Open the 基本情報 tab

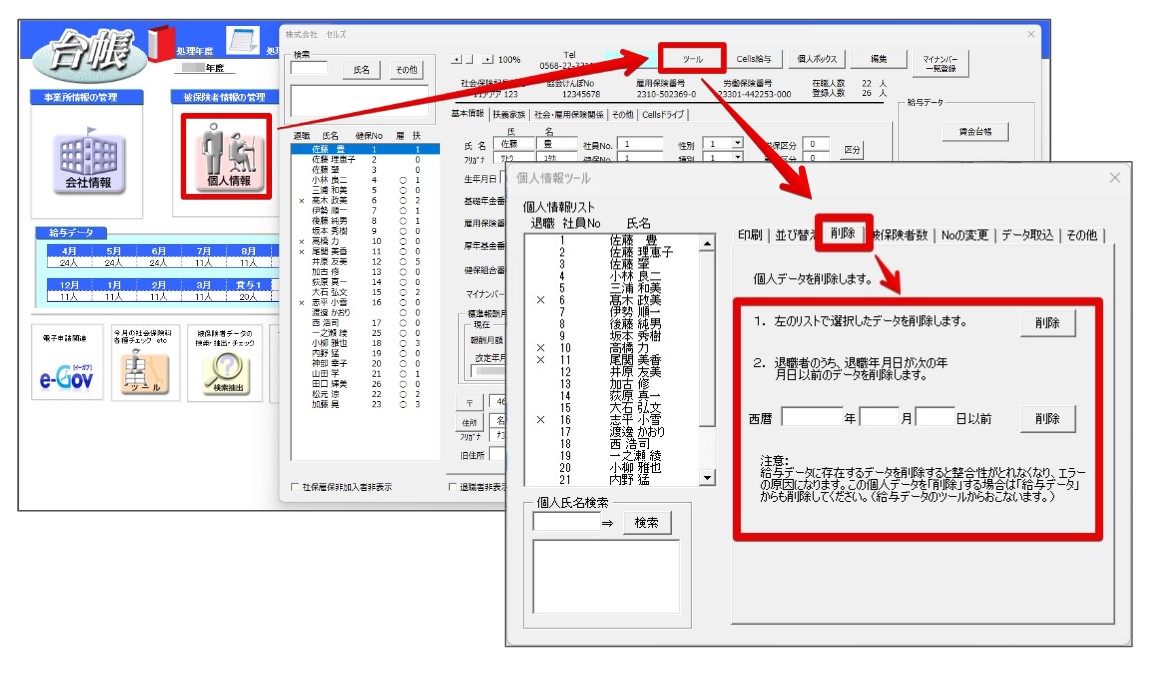click(467, 114)
